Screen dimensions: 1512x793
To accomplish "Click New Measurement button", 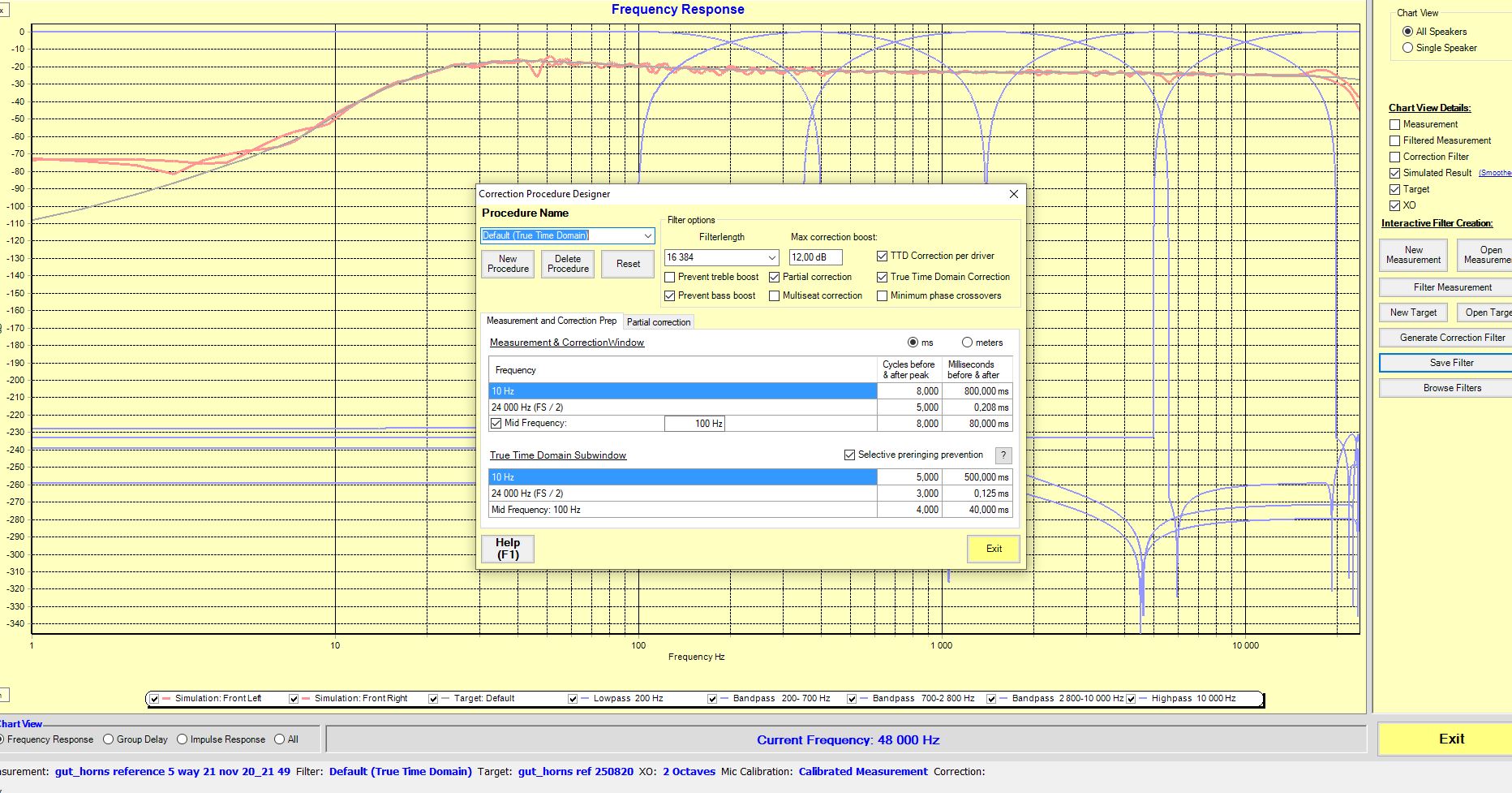I will [1413, 255].
